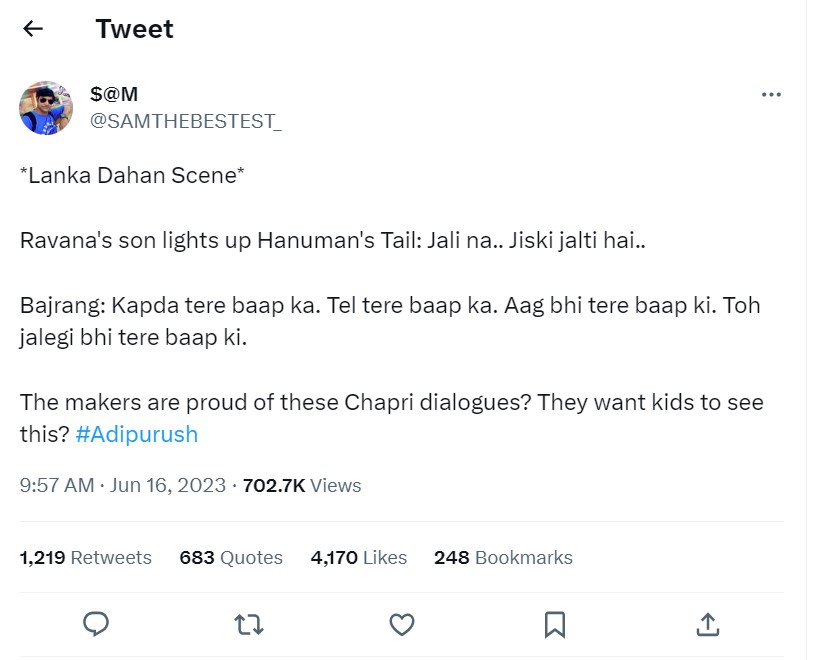This screenshot has height=660, width=822.
Task: Reply to the tweet via speech bubble icon
Action: click(x=96, y=625)
